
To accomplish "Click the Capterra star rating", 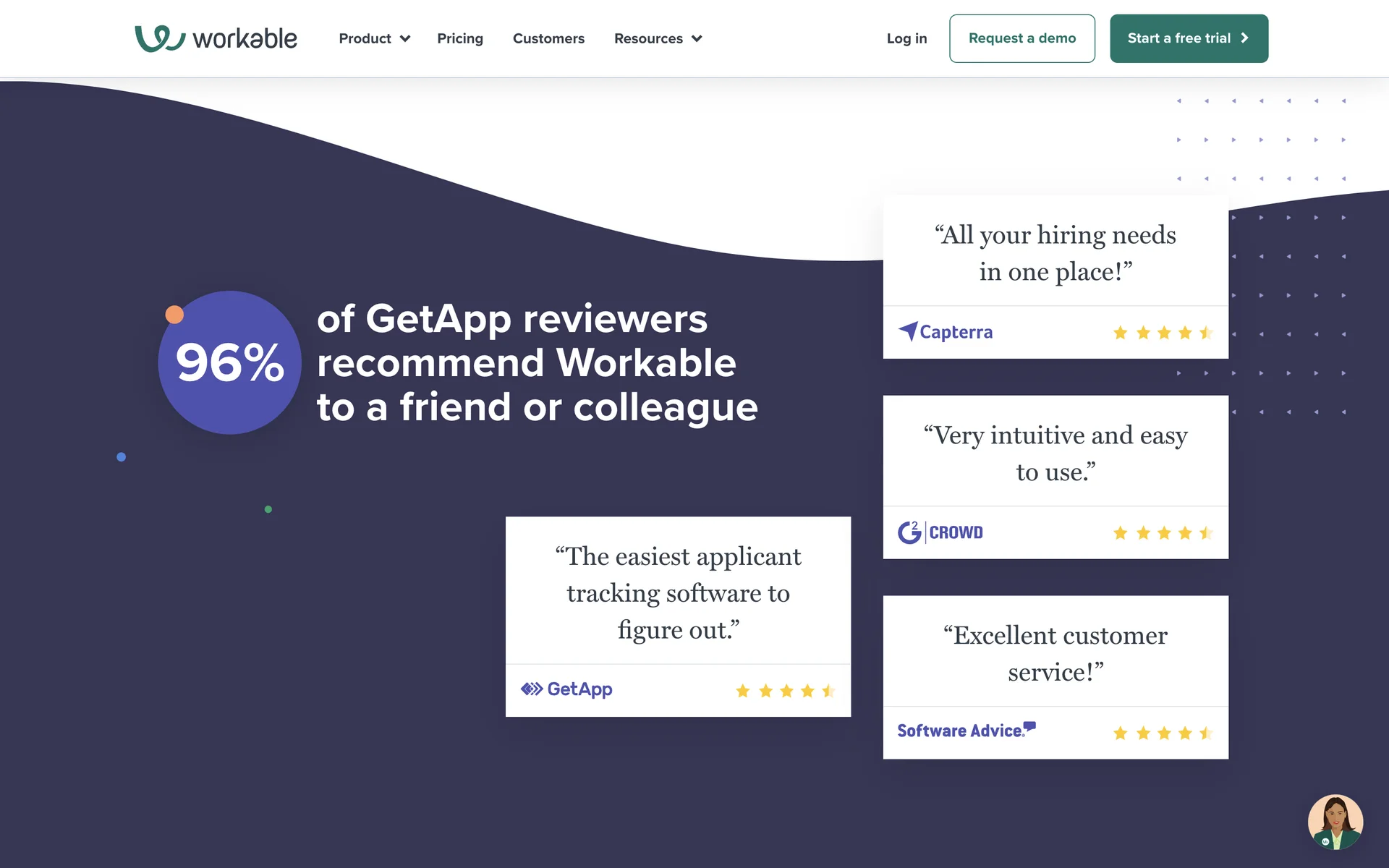I will pyautogui.click(x=1163, y=333).
